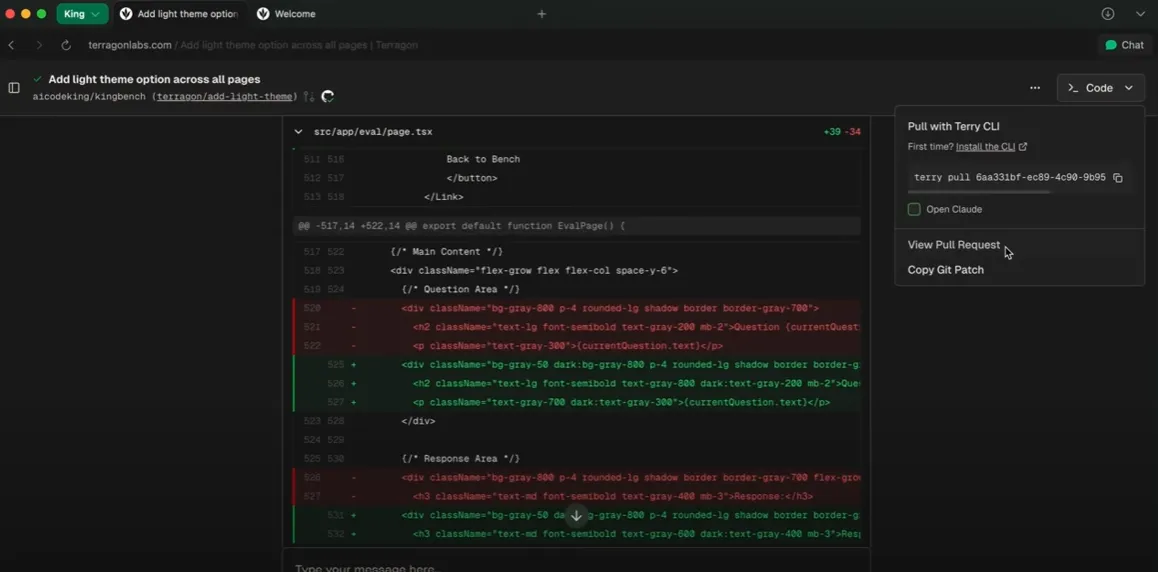Copy the terry pull command
1158x572 pixels.
click(x=1118, y=178)
